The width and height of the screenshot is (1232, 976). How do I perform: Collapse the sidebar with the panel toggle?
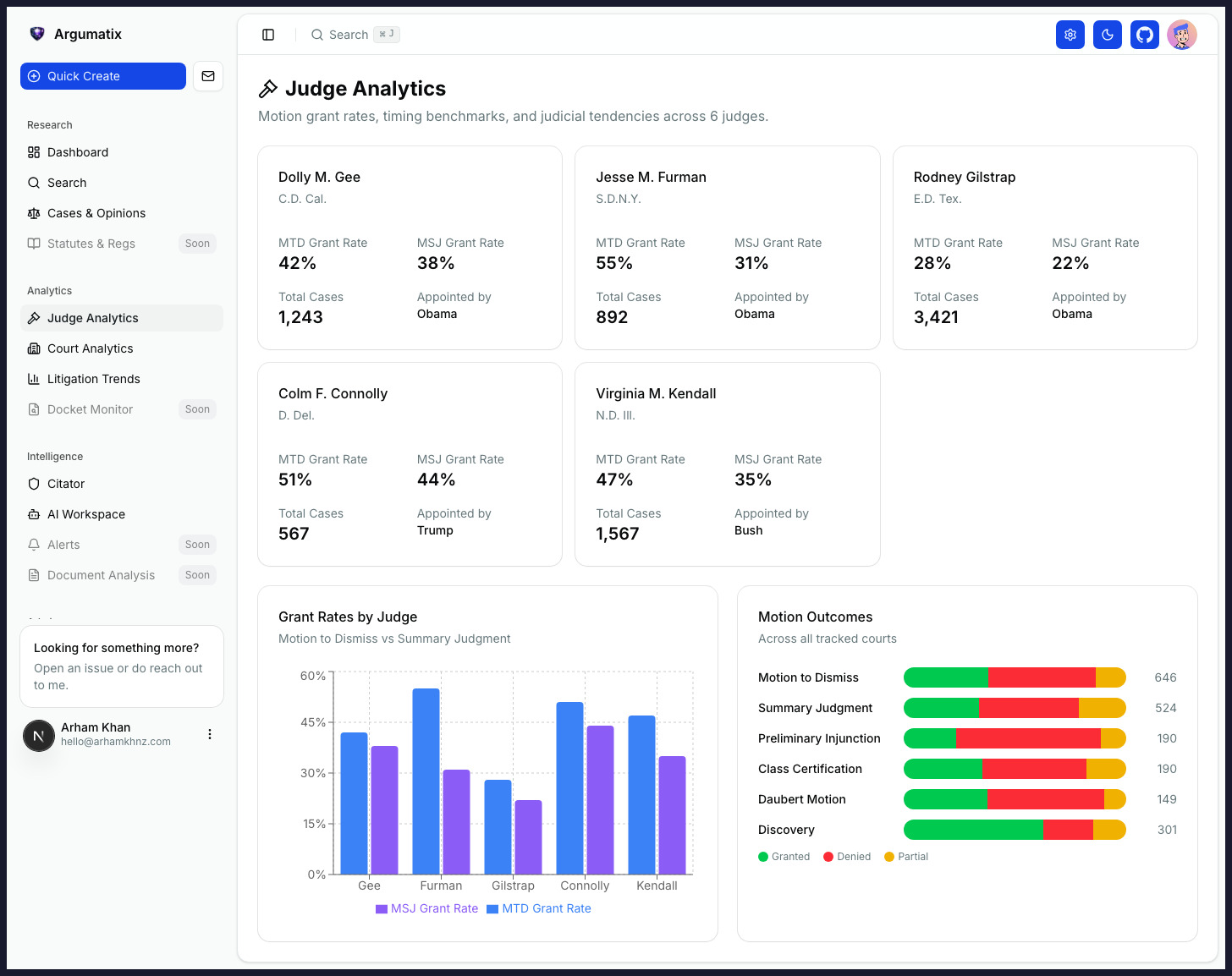click(x=268, y=35)
